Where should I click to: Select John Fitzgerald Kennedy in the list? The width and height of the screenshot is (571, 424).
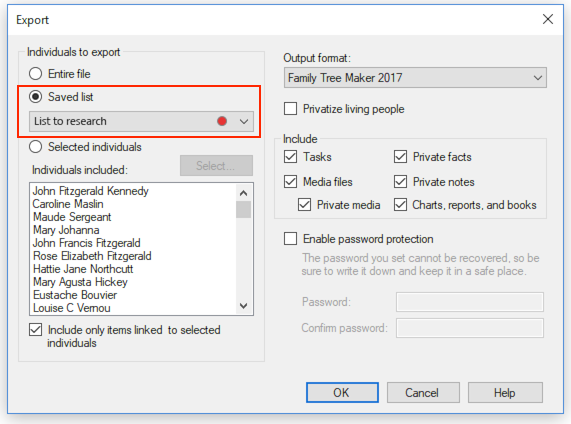pos(91,191)
